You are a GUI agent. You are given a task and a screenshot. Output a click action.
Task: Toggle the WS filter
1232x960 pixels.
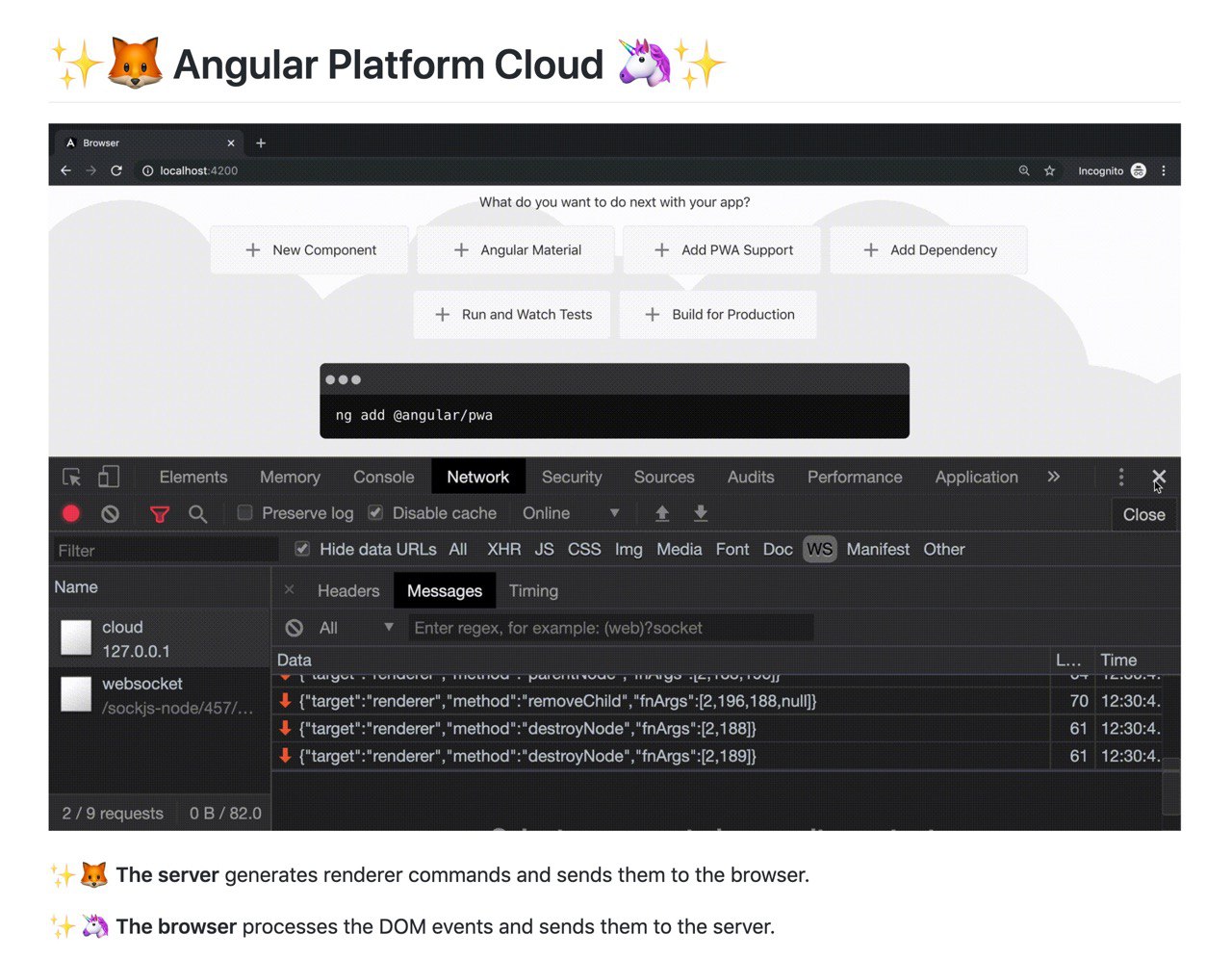click(819, 549)
